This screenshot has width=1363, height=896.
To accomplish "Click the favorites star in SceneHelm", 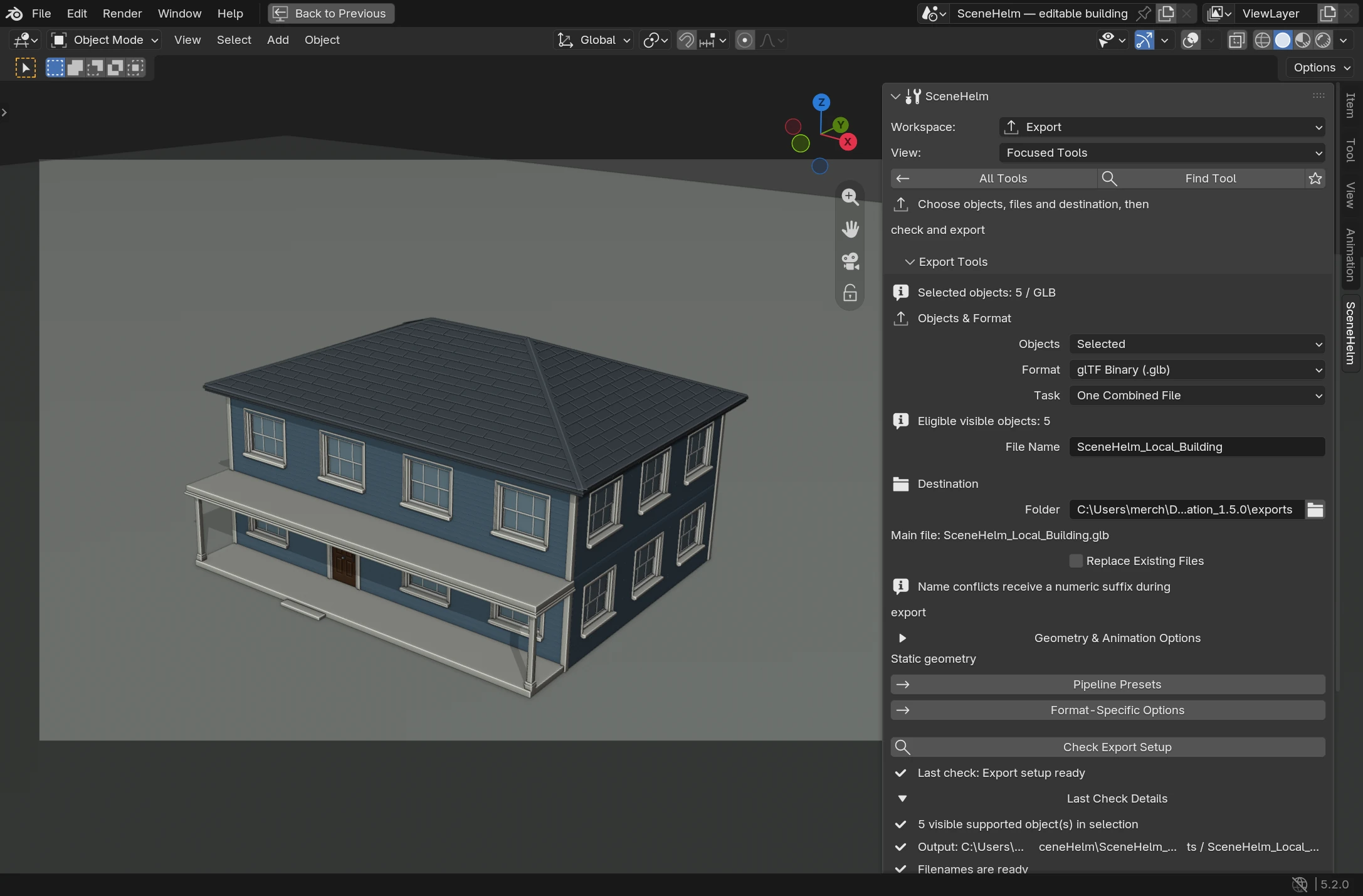I will pyautogui.click(x=1315, y=179).
